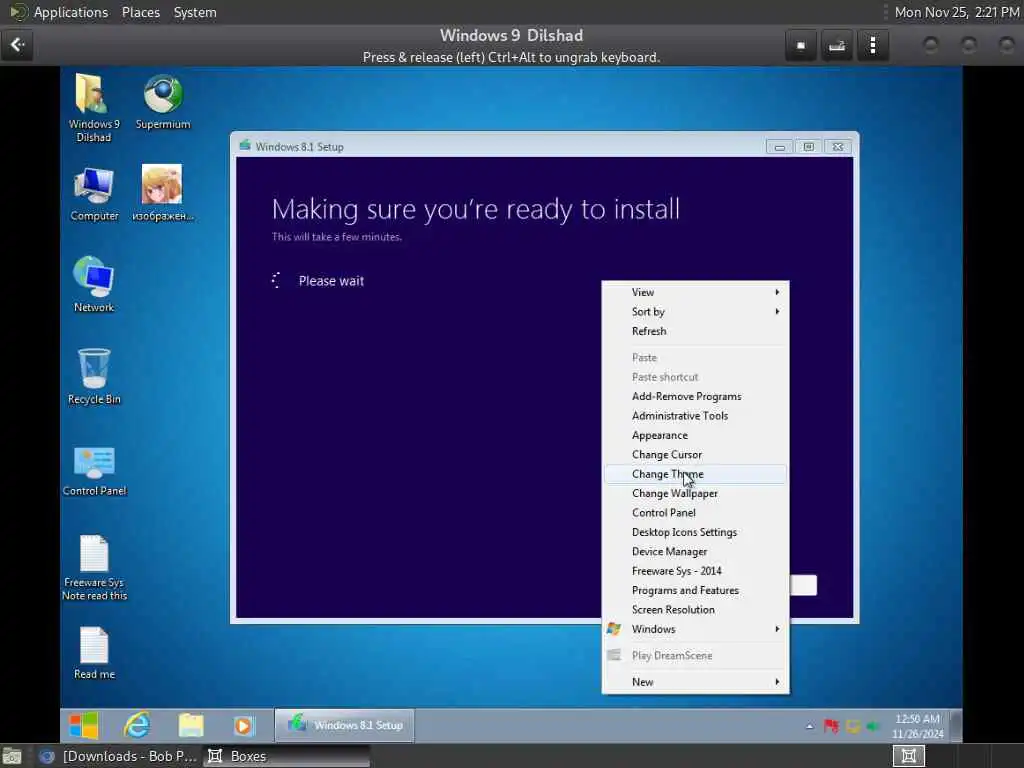Click the red flag Action Center tray icon
This screenshot has width=1024, height=768.
coord(831,726)
